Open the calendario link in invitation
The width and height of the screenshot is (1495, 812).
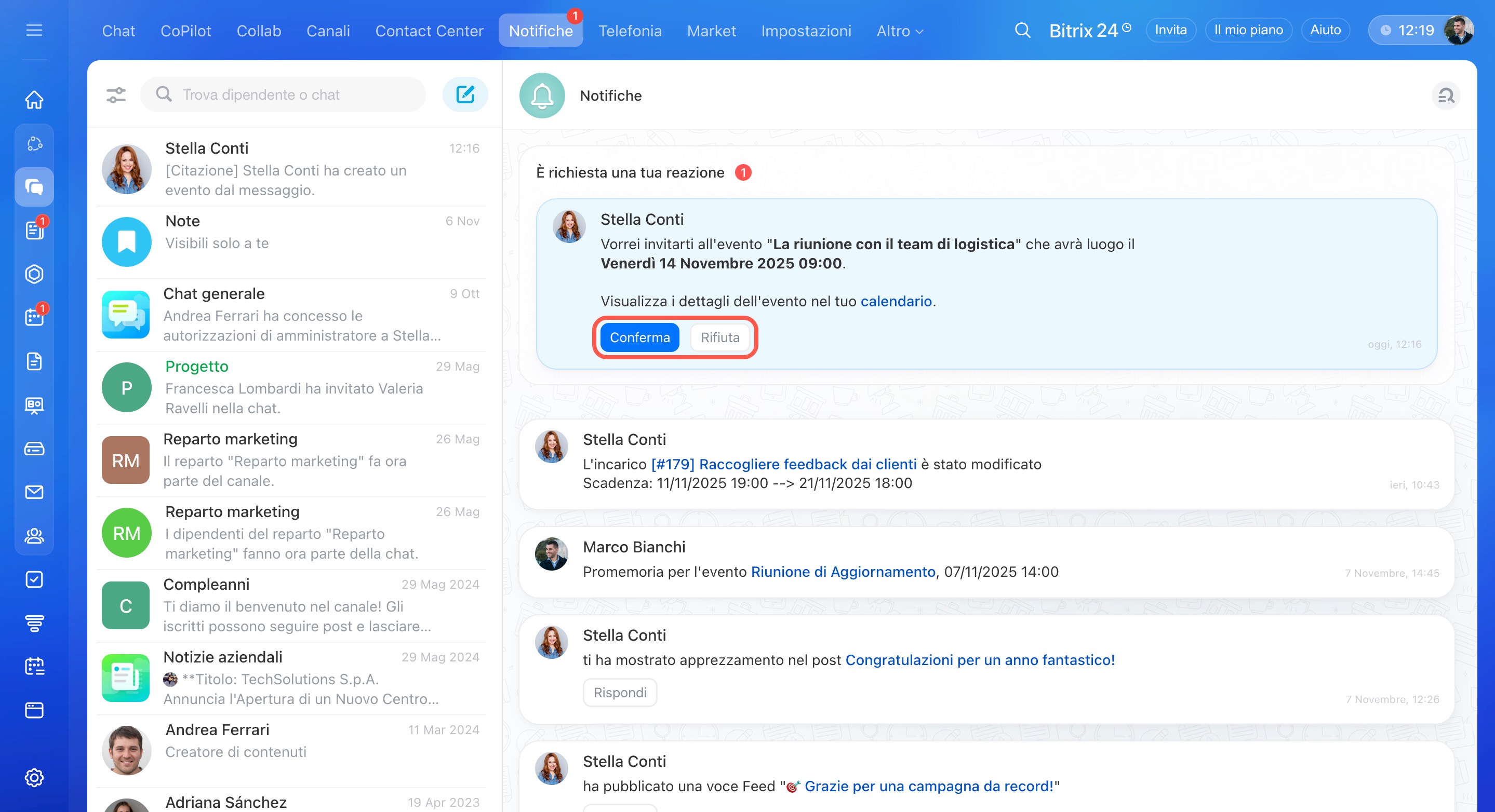(896, 301)
